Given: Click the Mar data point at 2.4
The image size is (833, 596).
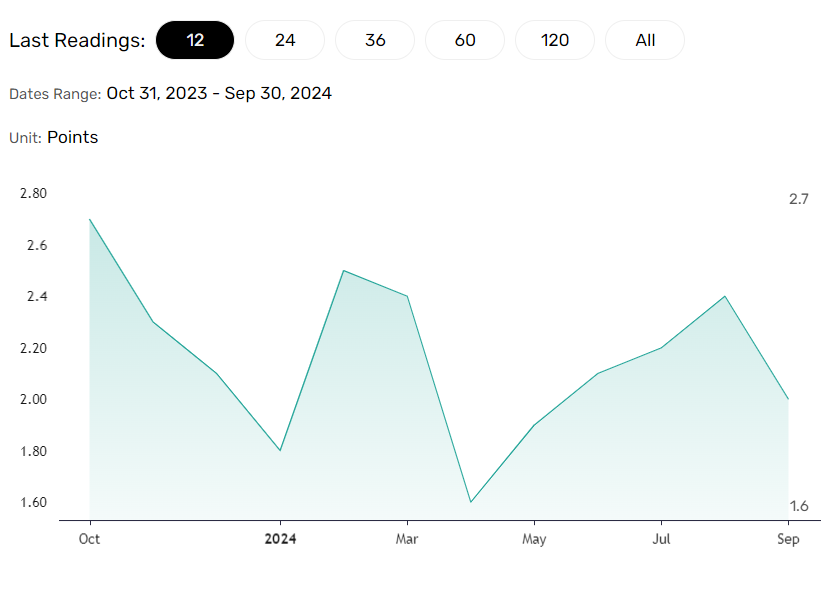Looking at the screenshot, I should pos(407,296).
